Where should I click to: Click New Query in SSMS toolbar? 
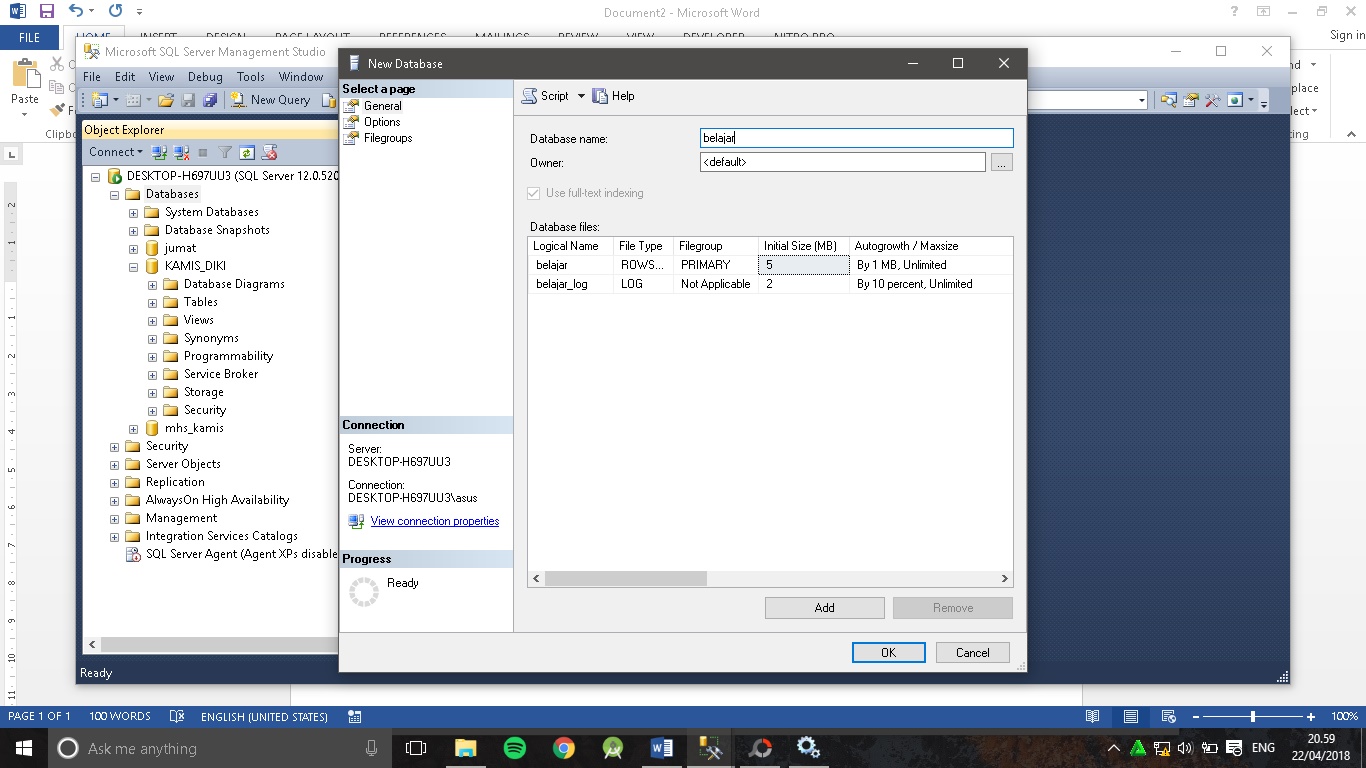(271, 100)
